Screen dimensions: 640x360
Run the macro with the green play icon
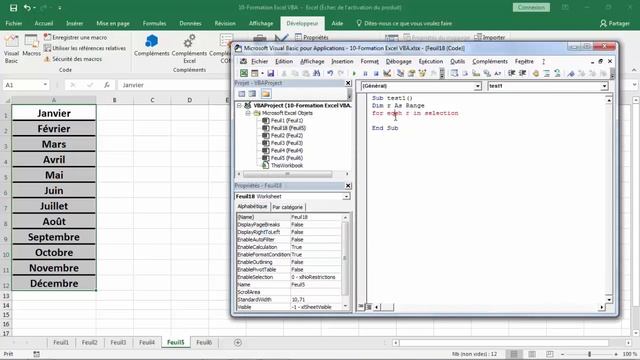tap(354, 73)
